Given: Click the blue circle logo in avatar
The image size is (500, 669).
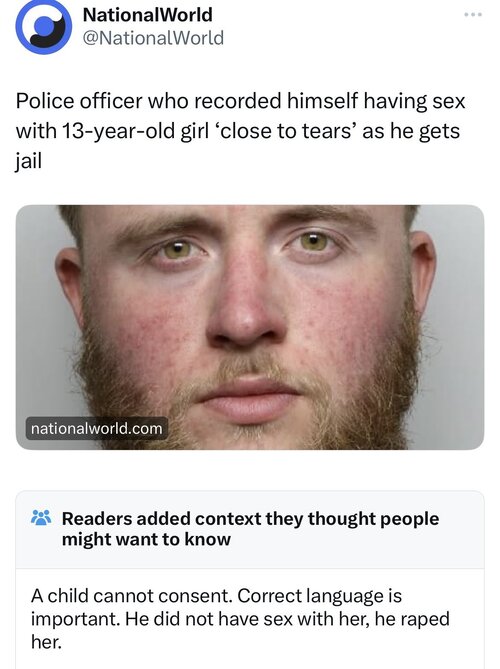Looking at the screenshot, I should (x=44, y=27).
